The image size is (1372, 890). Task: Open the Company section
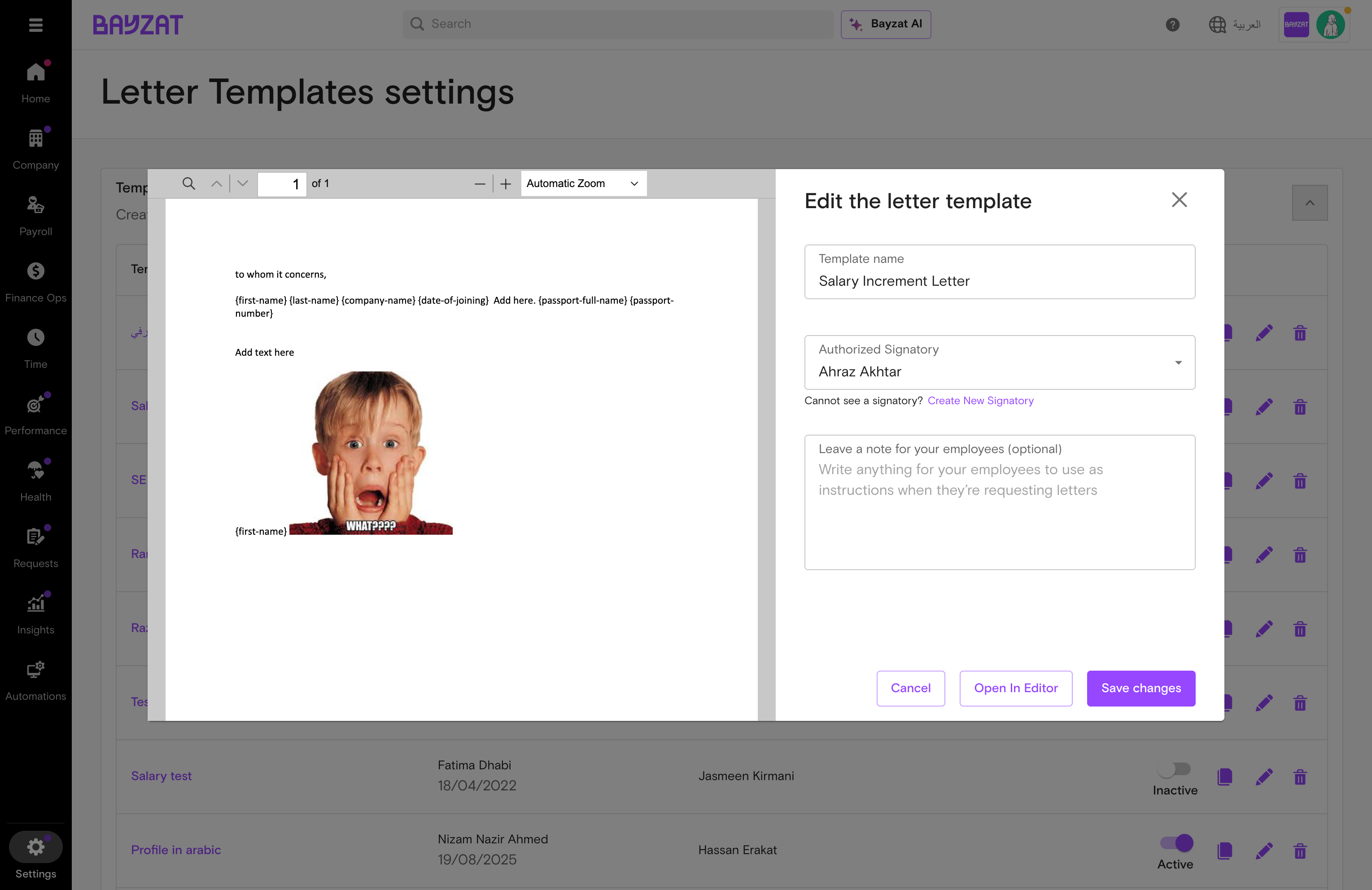click(36, 149)
